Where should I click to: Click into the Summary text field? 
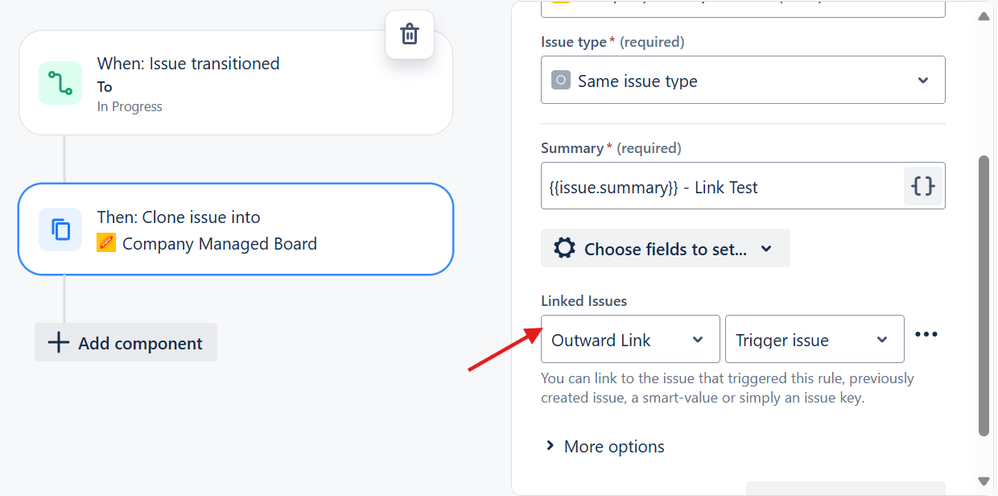(720, 187)
